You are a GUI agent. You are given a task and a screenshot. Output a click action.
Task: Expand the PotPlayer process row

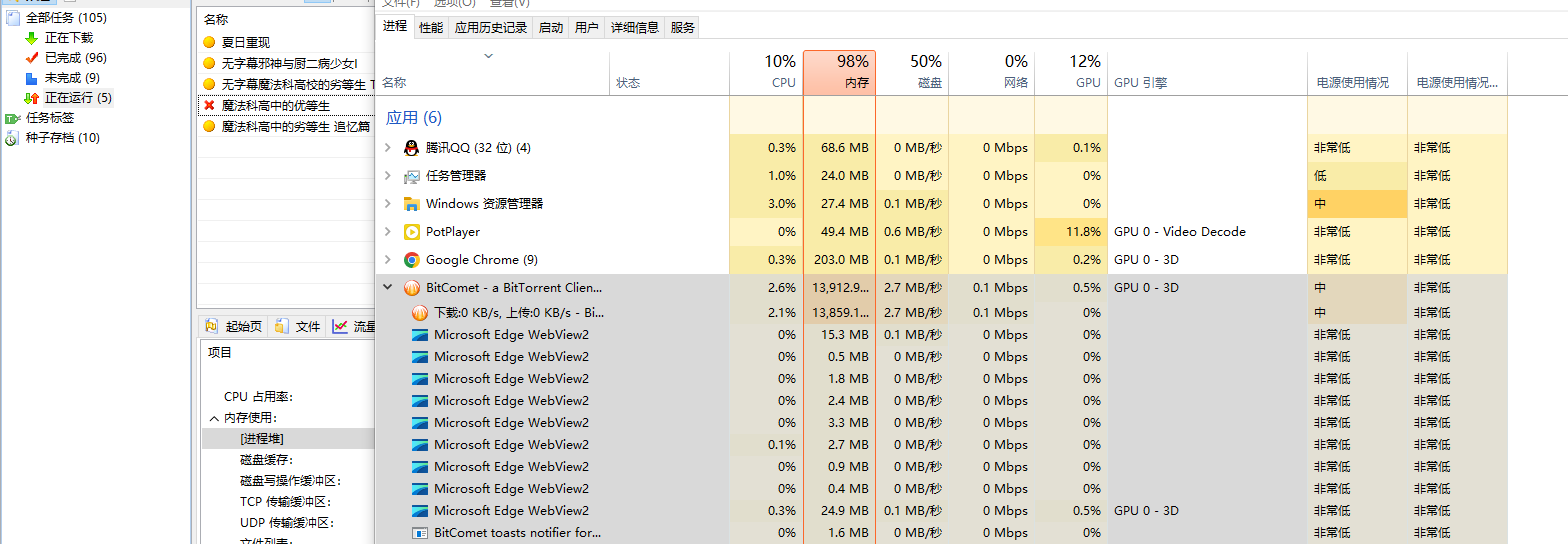click(x=388, y=232)
